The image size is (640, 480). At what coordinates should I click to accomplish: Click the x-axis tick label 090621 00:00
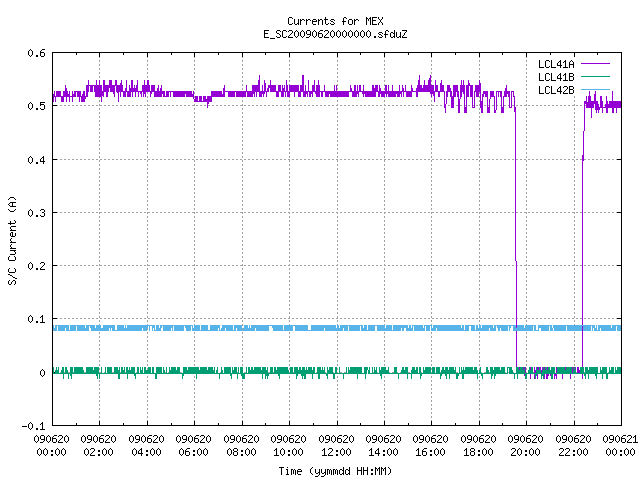pos(620,445)
